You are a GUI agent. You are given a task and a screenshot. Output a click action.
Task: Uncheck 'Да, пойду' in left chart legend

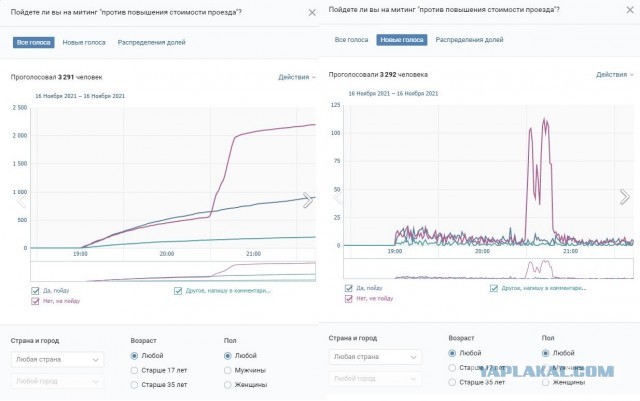[35, 291]
